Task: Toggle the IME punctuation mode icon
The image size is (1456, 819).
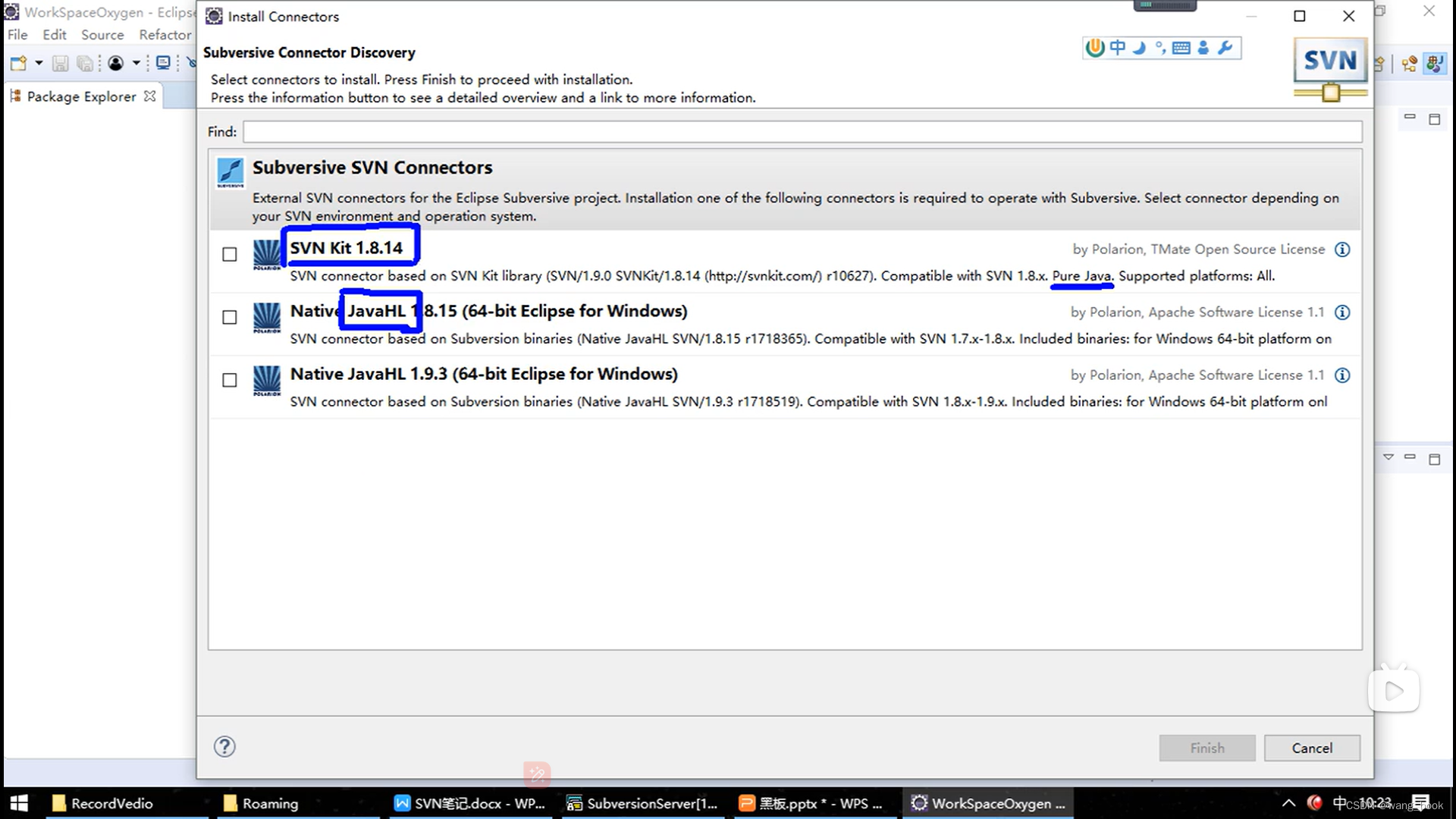Action: click(1160, 48)
